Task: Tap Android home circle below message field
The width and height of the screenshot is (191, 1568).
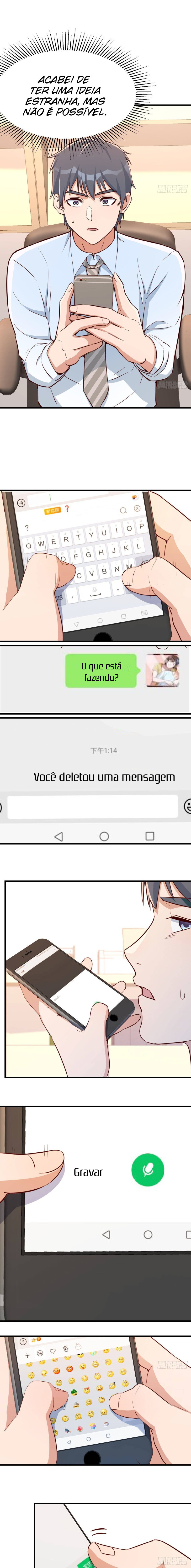Action: click(104, 836)
